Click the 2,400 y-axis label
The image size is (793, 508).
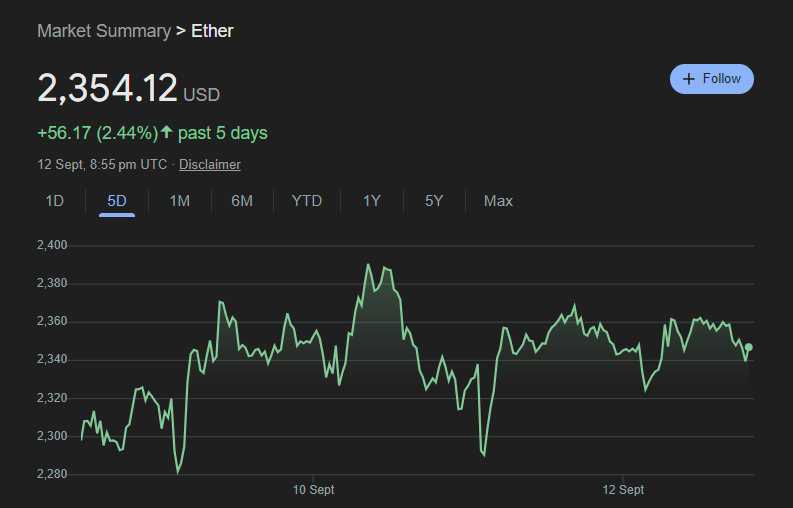51,245
